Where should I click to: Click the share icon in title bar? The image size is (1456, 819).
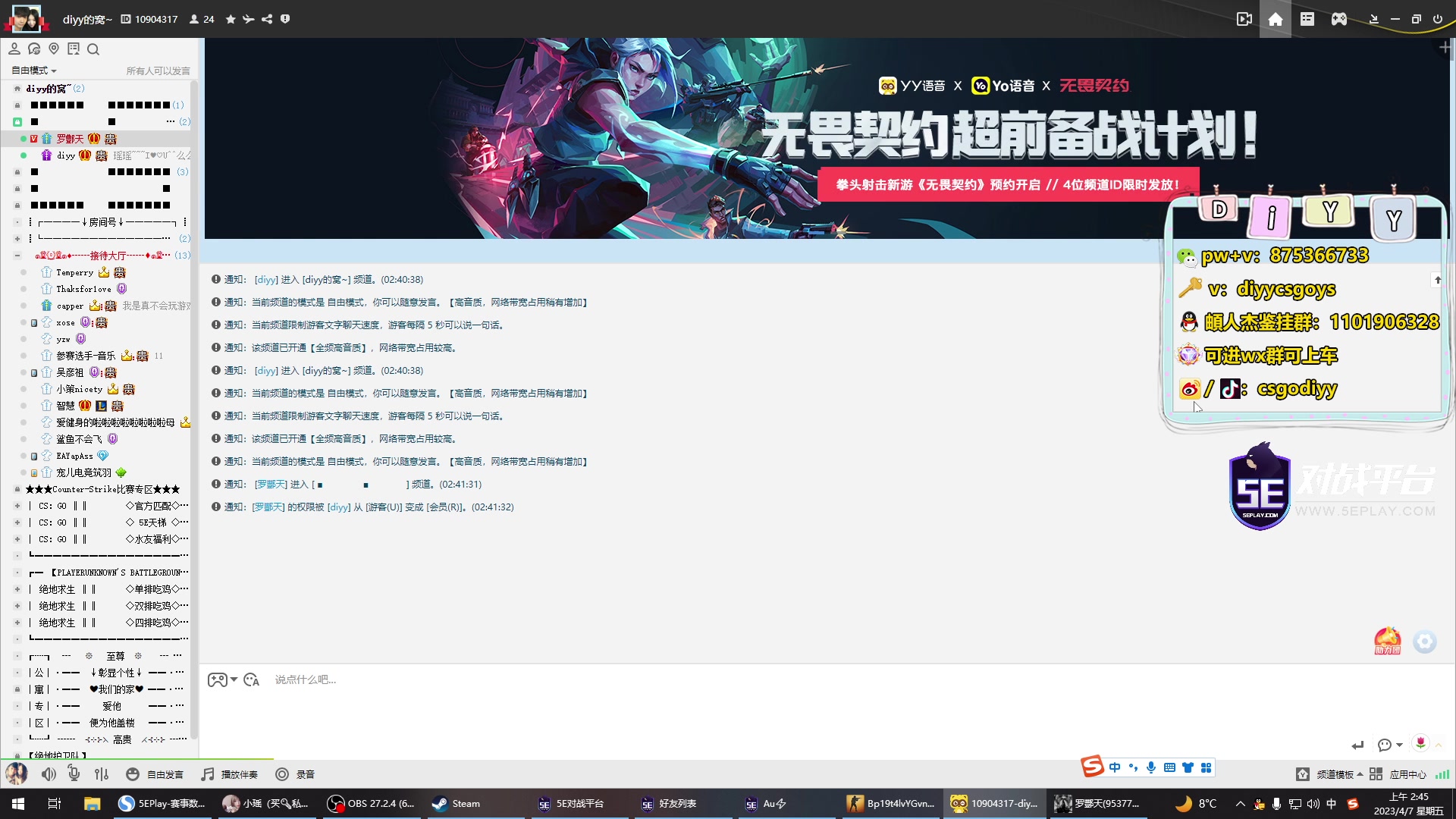[x=267, y=19]
